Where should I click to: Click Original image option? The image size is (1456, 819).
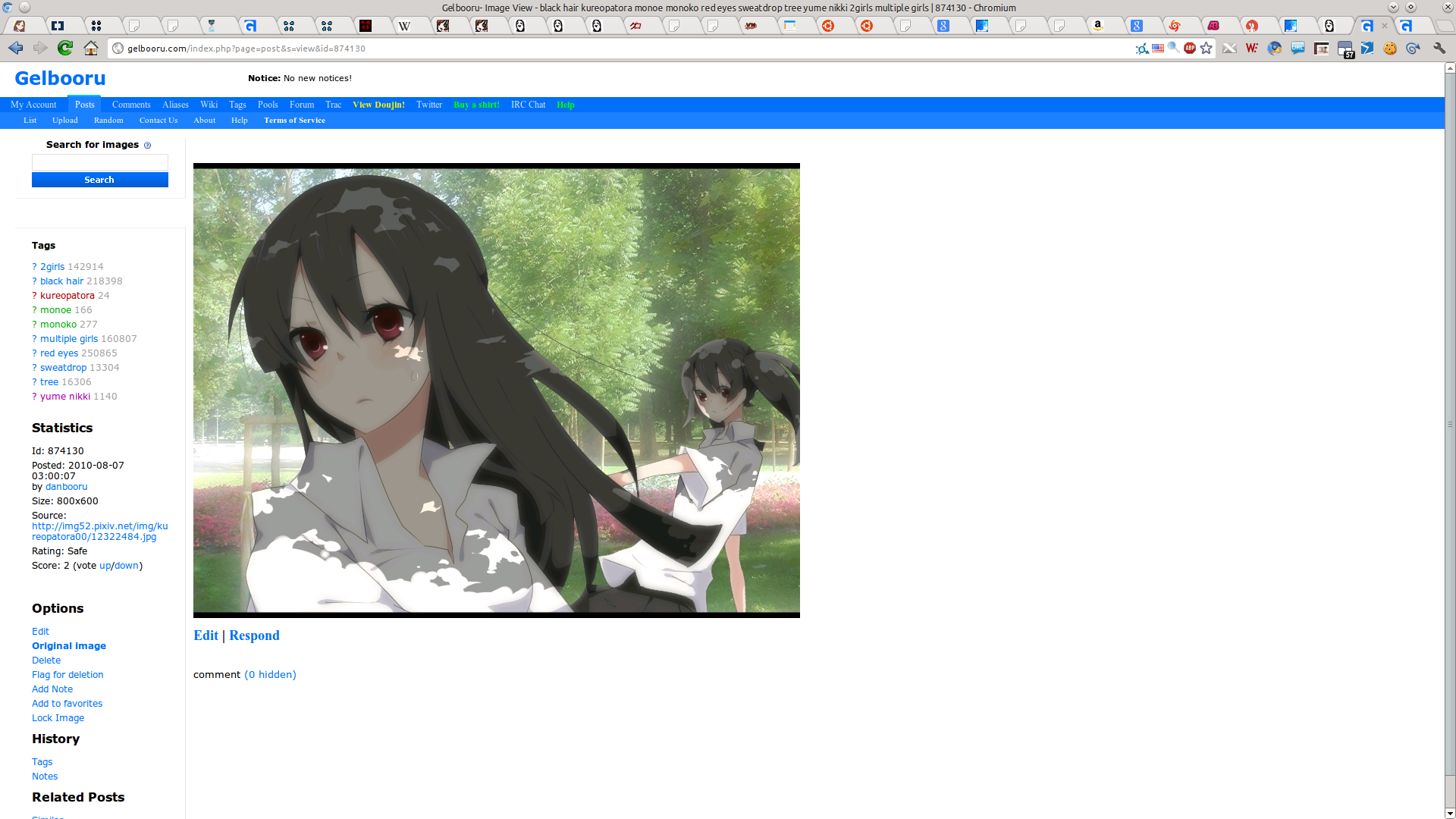[69, 646]
